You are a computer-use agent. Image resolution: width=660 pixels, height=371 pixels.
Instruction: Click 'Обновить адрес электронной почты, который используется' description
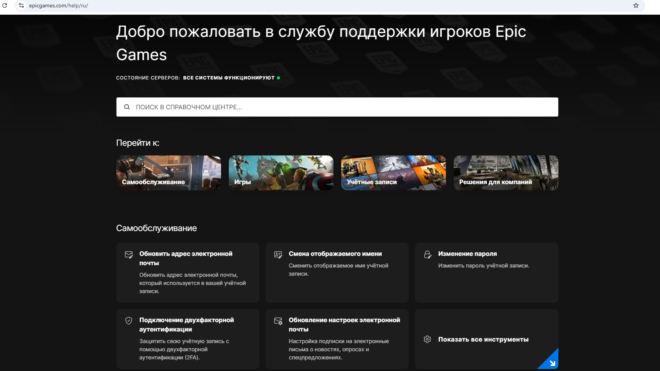point(192,283)
